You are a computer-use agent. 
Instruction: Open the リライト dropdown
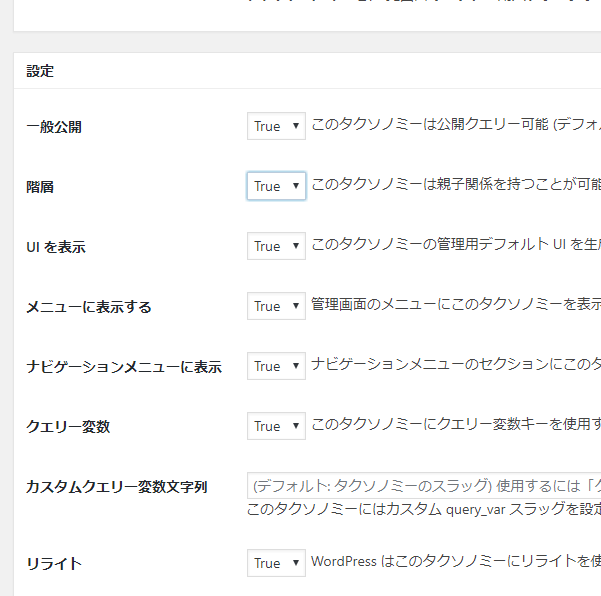pos(276,563)
